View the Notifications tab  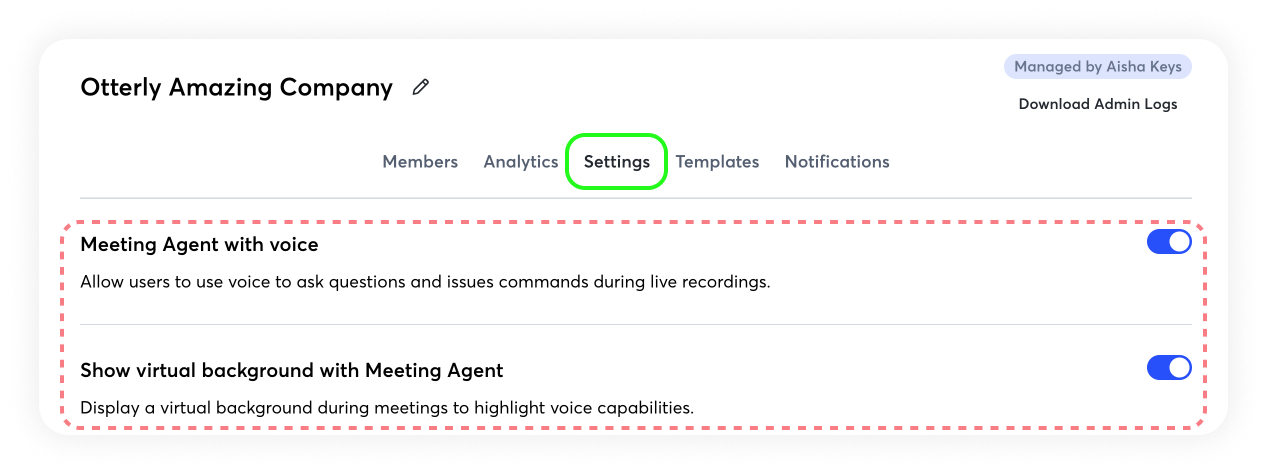(x=837, y=162)
